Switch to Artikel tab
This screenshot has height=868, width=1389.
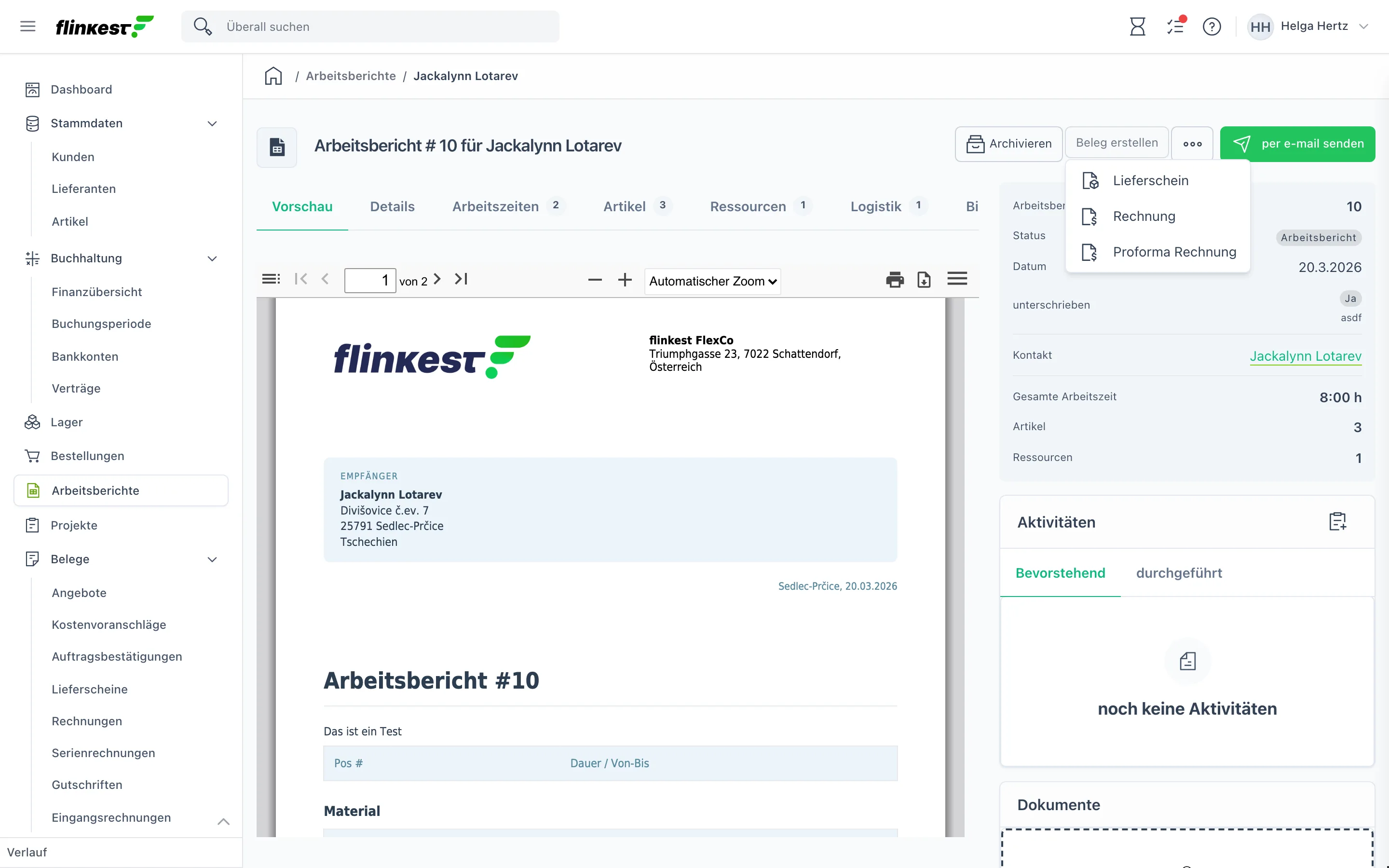[637, 207]
